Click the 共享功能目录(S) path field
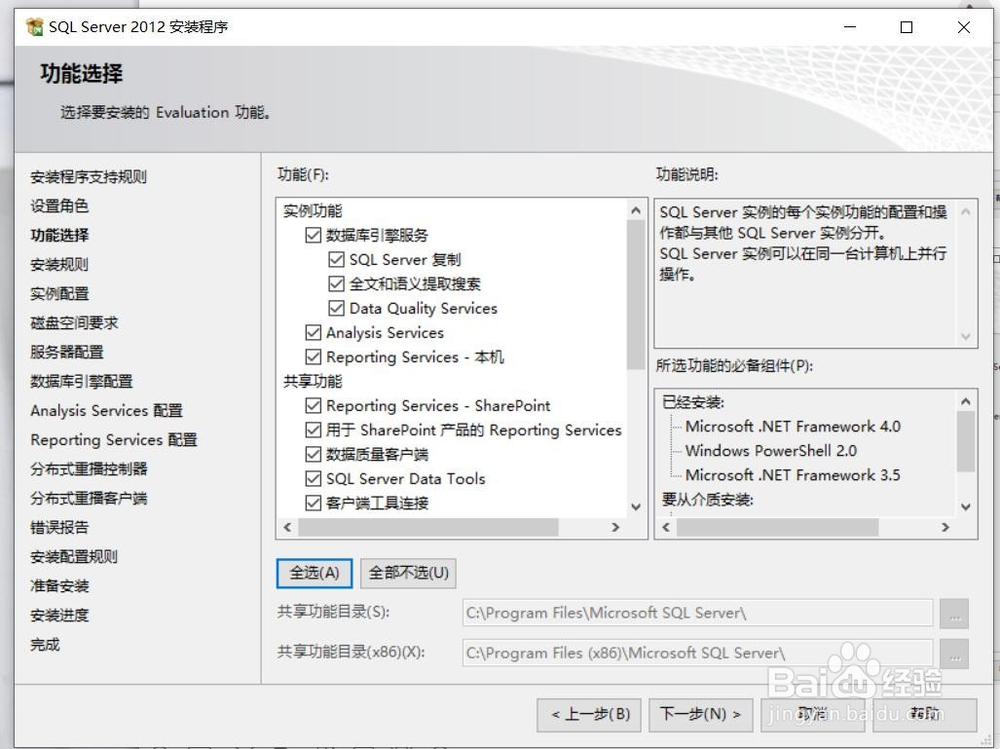The width and height of the screenshot is (1000, 749). click(698, 614)
